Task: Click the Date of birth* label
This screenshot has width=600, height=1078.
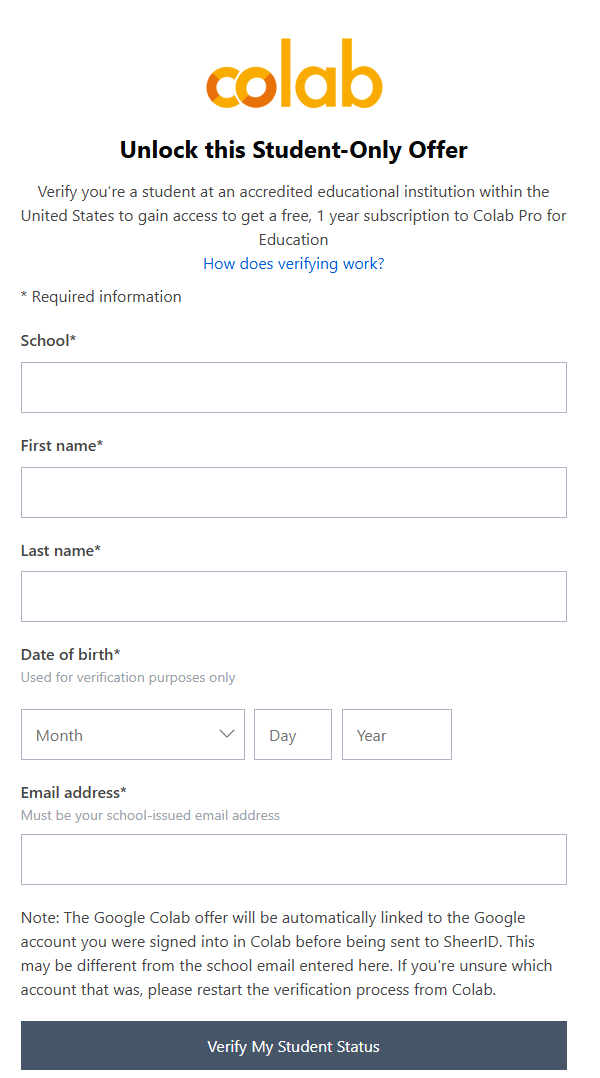Action: (68, 654)
